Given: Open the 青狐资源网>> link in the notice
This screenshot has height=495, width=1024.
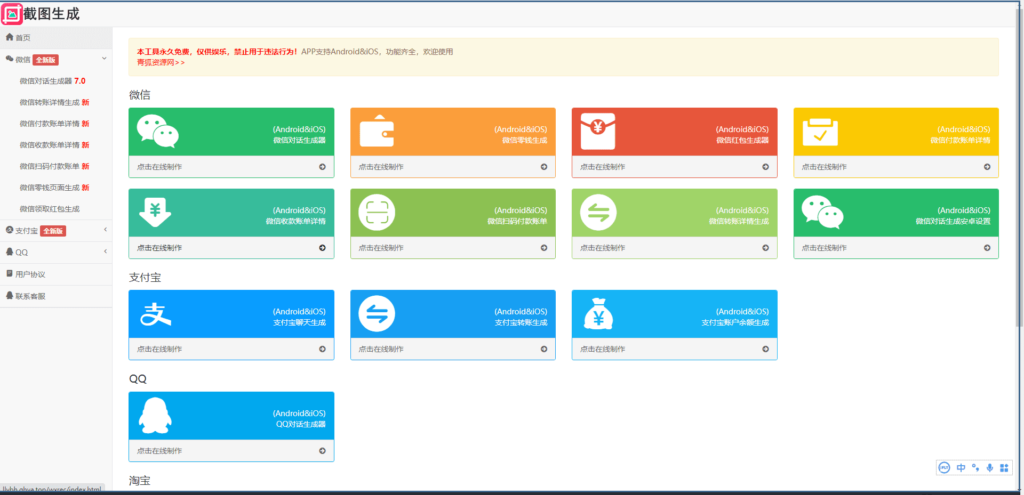Looking at the screenshot, I should [161, 62].
